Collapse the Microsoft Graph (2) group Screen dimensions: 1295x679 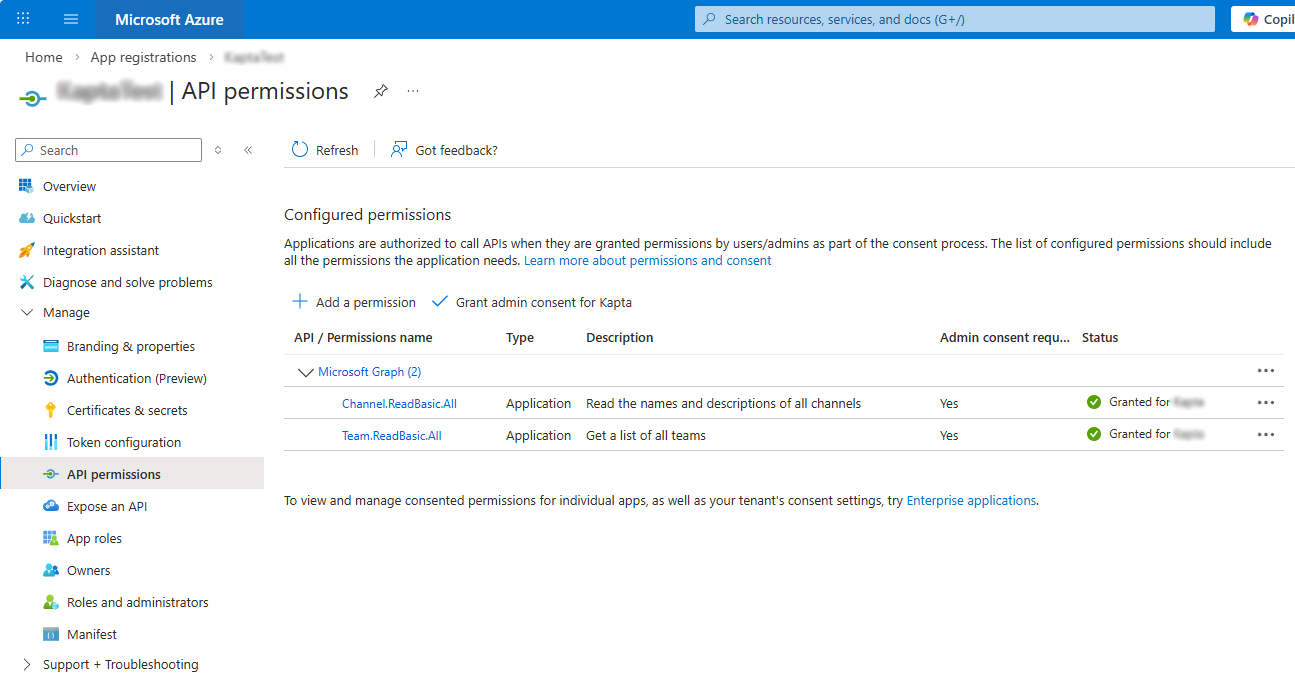[305, 372]
